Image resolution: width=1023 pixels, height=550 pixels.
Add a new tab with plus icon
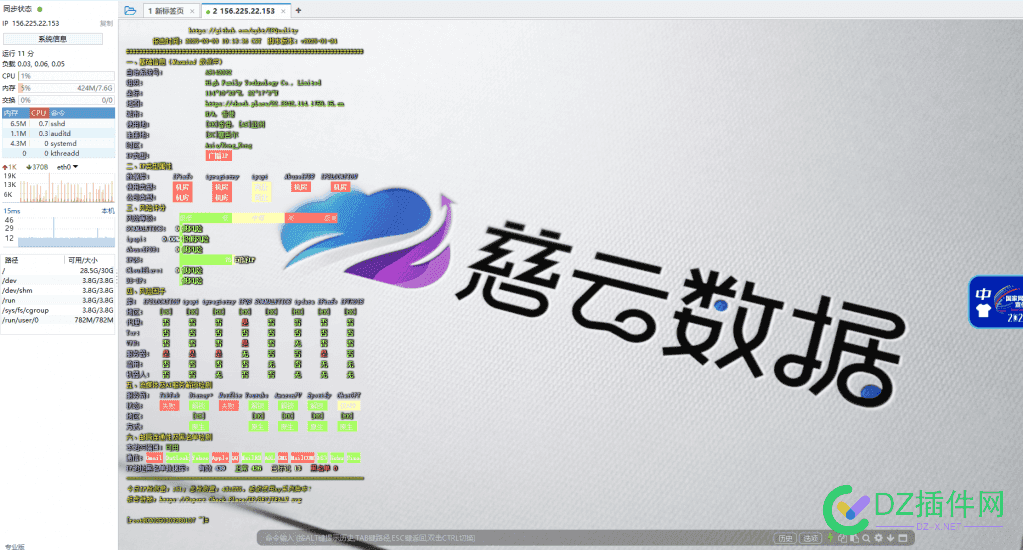[x=298, y=10]
